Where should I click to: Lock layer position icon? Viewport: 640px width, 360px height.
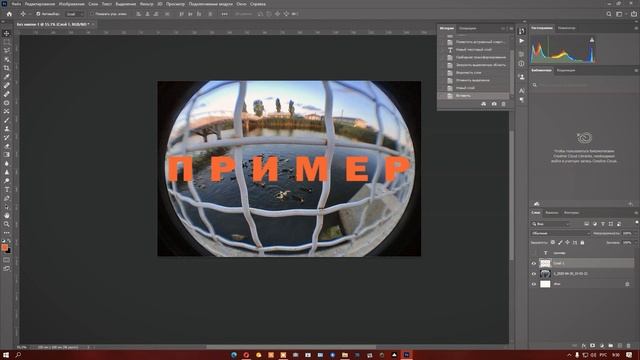[x=567, y=242]
